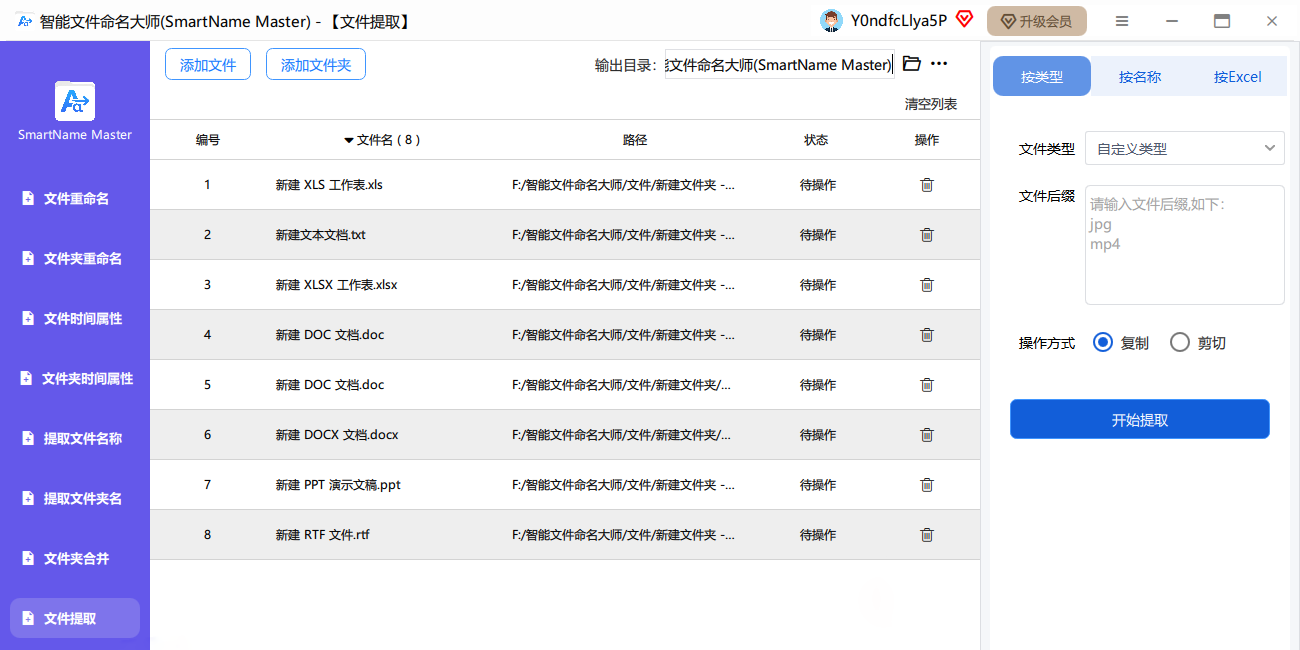Open 文件夹合并 in the sidebar
Screen dimensions: 1300x650
[x=75, y=558]
